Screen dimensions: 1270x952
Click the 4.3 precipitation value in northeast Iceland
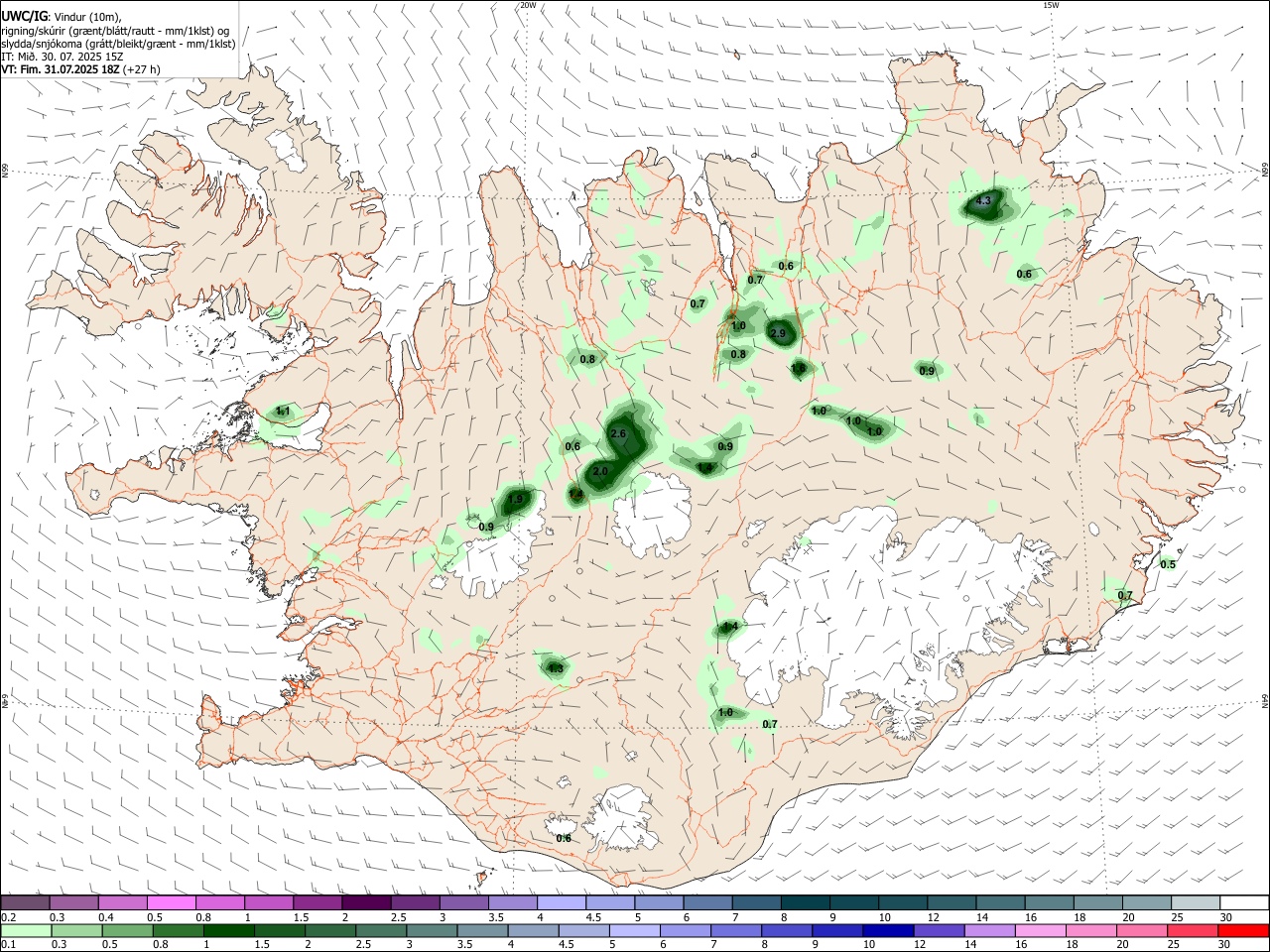pyautogui.click(x=983, y=201)
